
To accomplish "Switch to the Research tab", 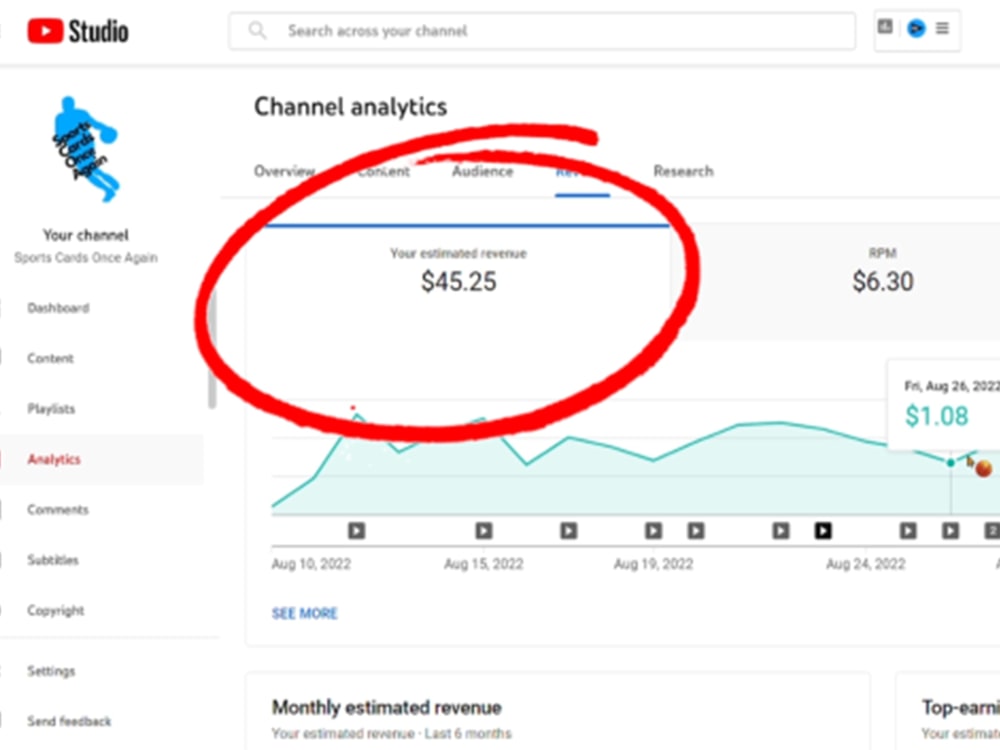I will (684, 171).
